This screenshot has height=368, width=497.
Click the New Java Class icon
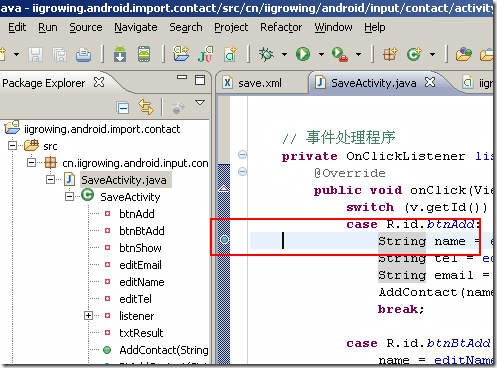414,54
